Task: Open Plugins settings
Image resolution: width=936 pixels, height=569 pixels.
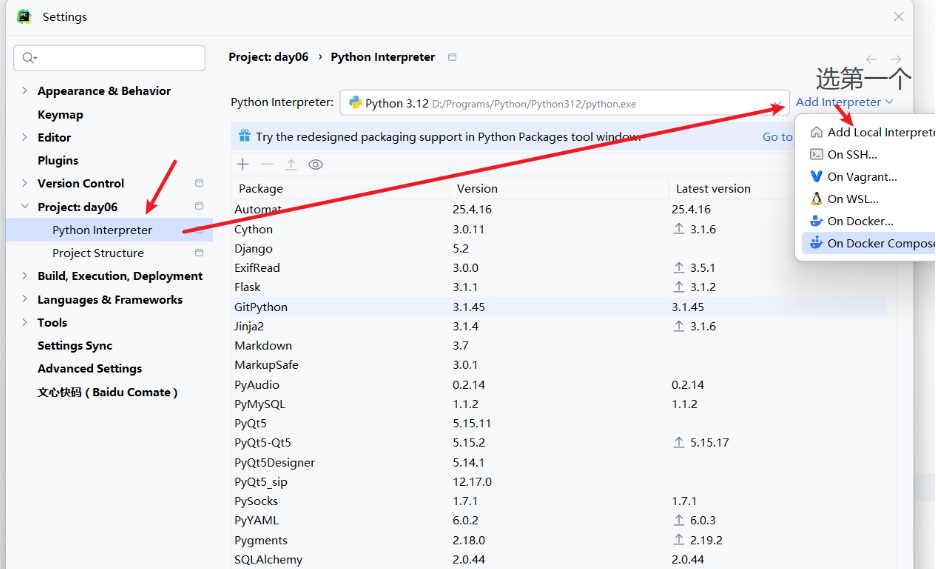Action: click(58, 160)
